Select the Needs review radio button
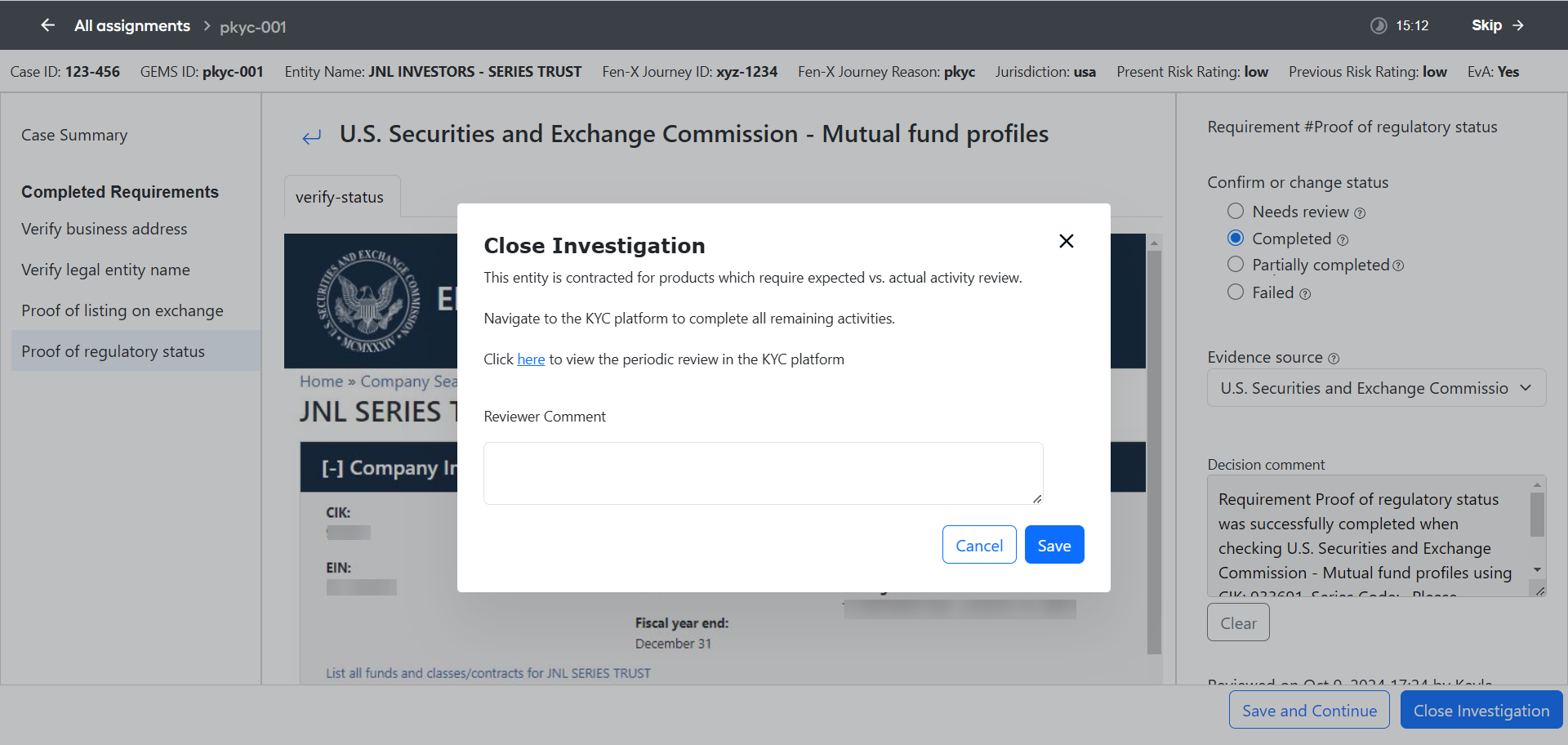 pyautogui.click(x=1236, y=212)
